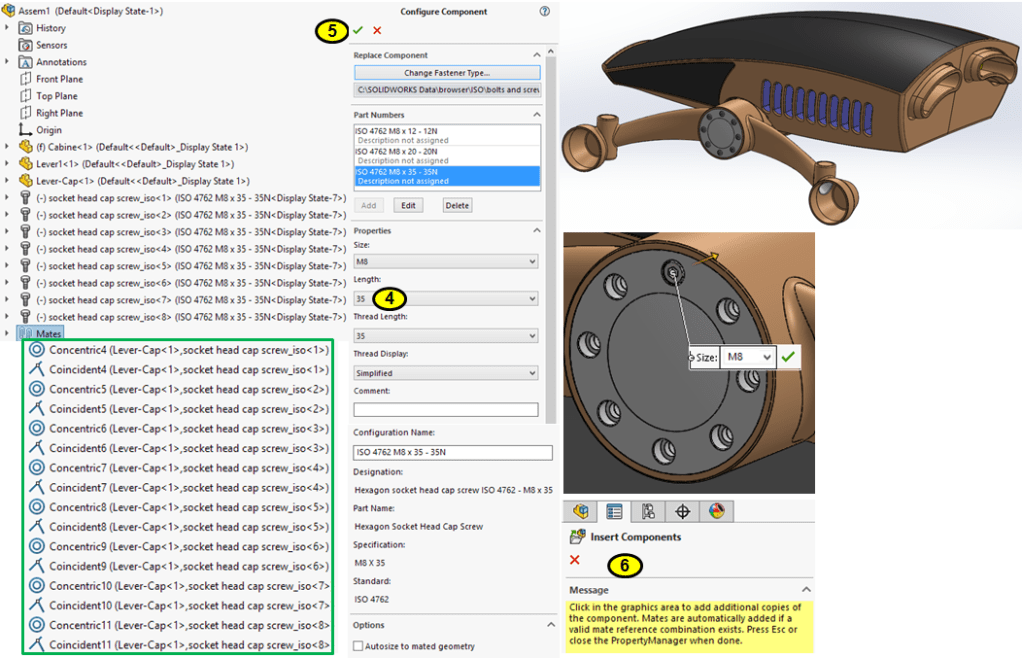Click red X under Insert Components
This screenshot has width=1022, height=658.
click(x=574, y=560)
